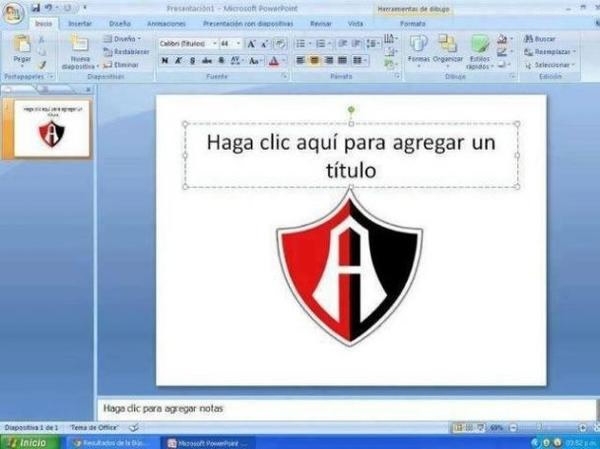Click the increase font size icon
Image resolution: width=600 pixels, height=449 pixels.
point(251,44)
